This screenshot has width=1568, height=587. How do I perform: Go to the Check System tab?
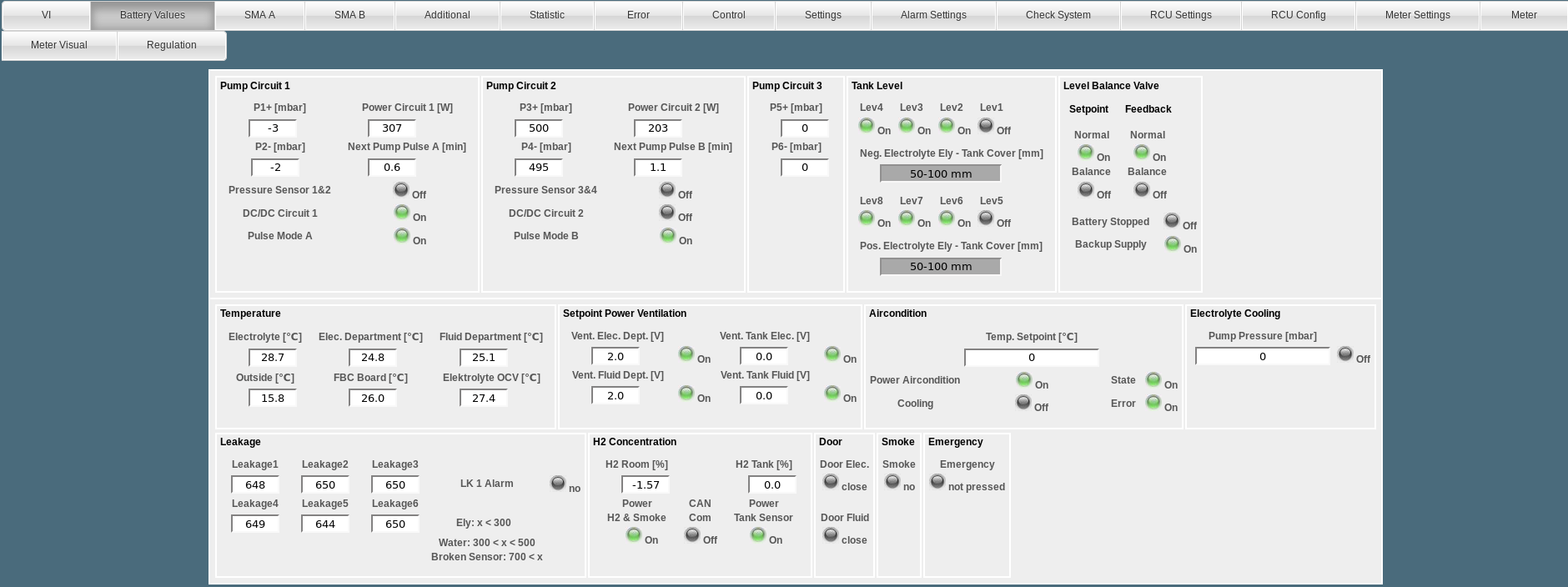(1058, 15)
